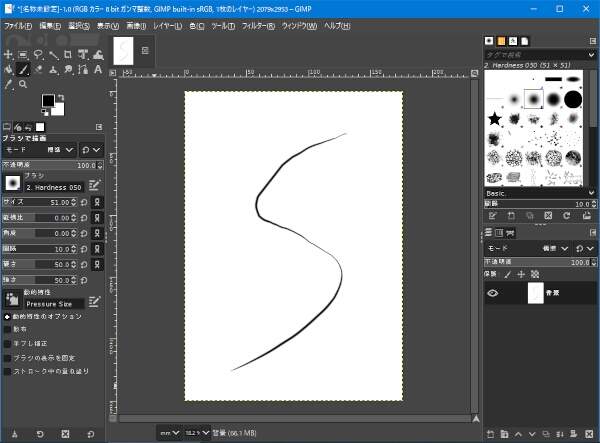Activate the Zoom magnifier tool
The height and width of the screenshot is (443, 600).
(x=23, y=84)
